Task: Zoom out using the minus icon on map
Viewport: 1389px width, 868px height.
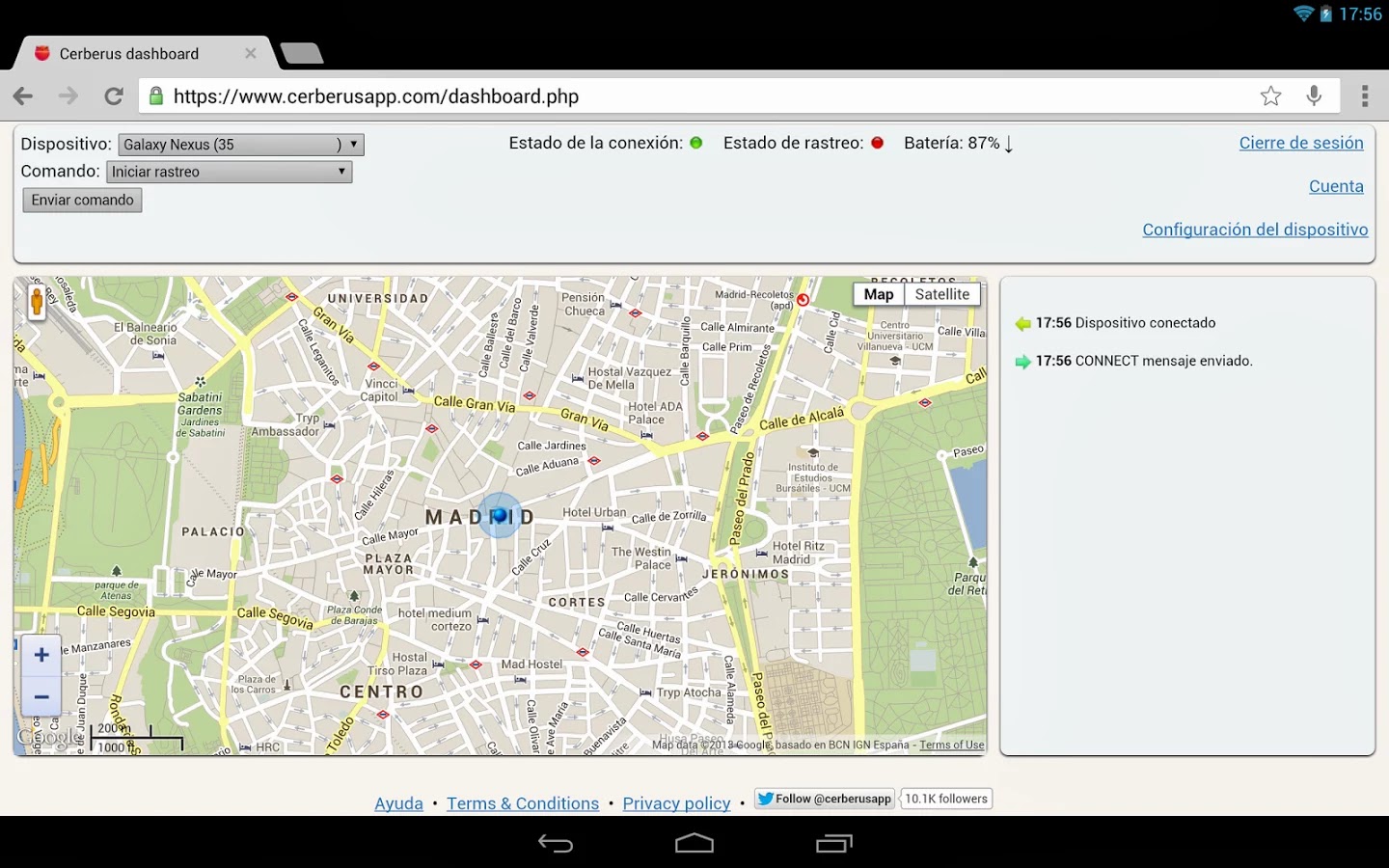Action: click(41, 695)
